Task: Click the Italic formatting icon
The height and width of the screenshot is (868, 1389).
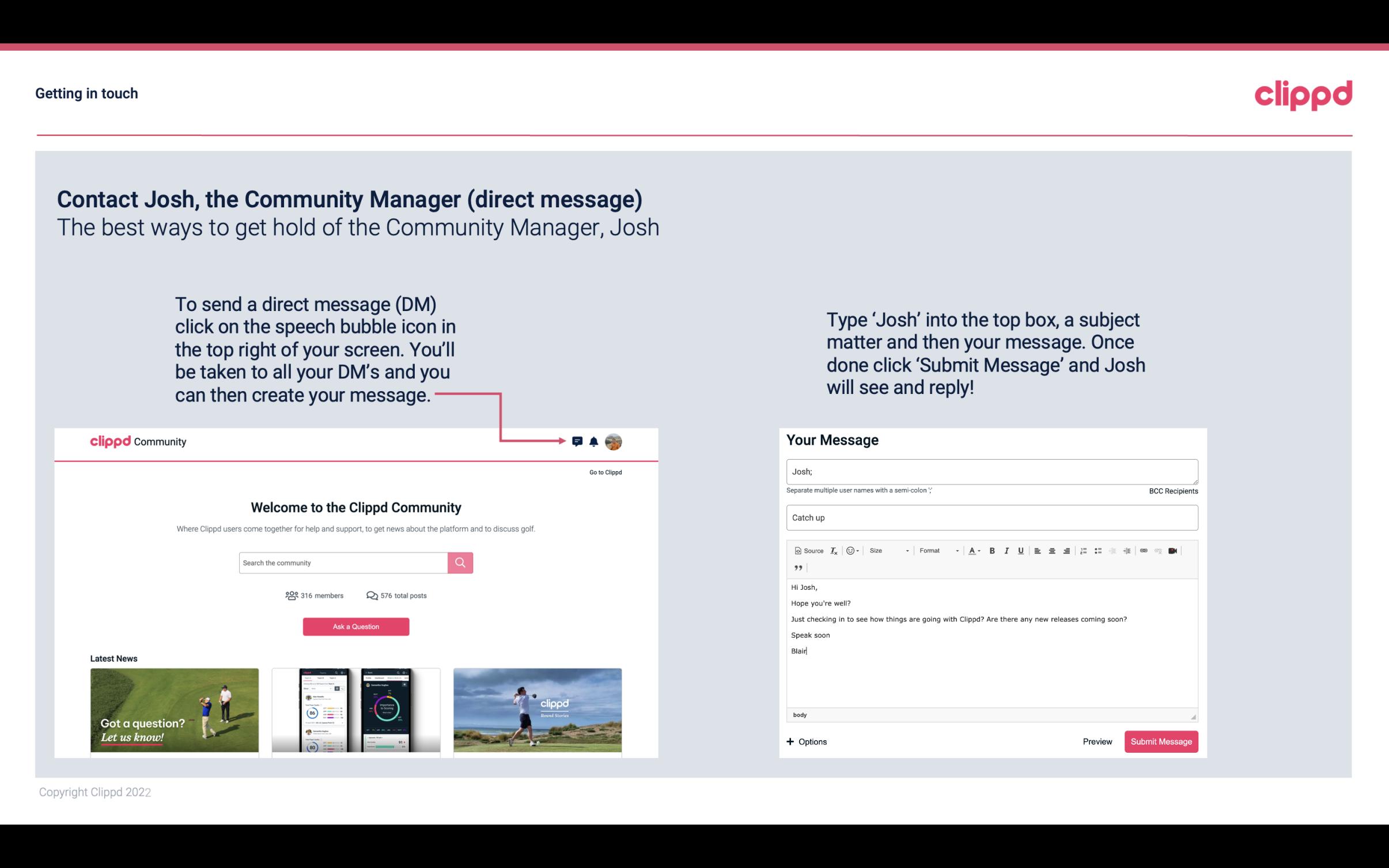Action: (x=1008, y=550)
